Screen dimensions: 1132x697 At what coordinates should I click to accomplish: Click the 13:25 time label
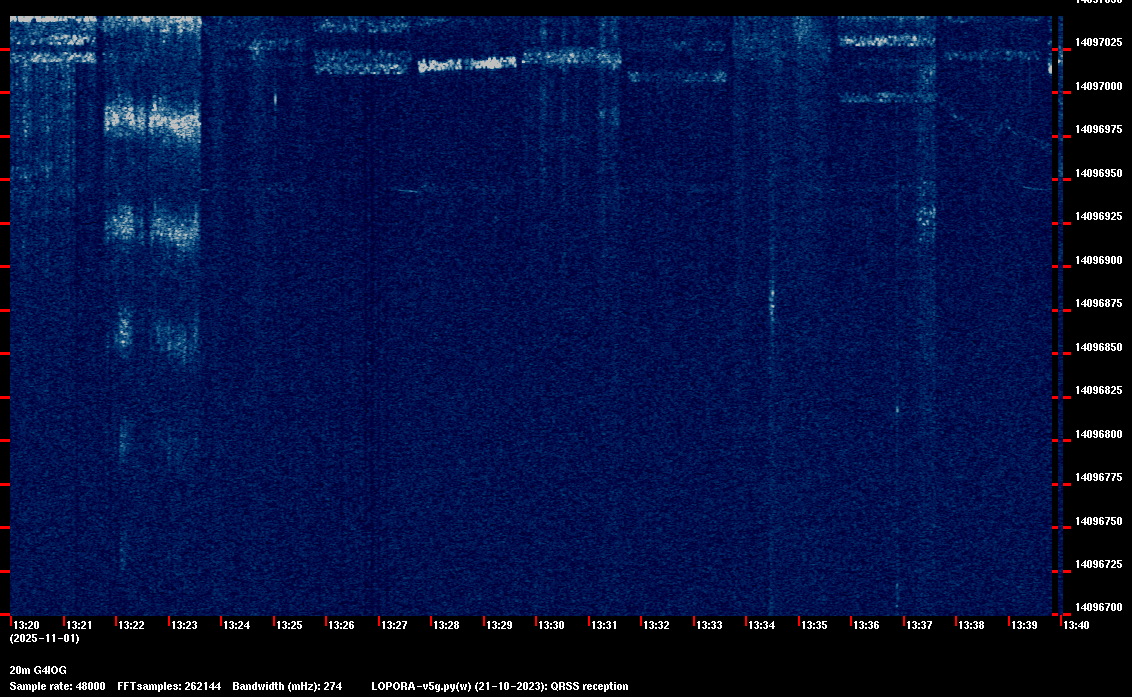coord(289,625)
